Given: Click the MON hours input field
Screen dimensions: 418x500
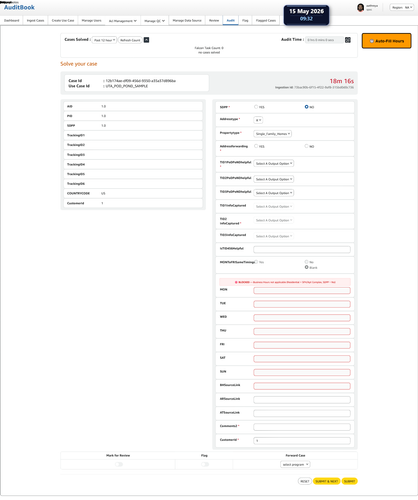Looking at the screenshot, I should pyautogui.click(x=302, y=291).
